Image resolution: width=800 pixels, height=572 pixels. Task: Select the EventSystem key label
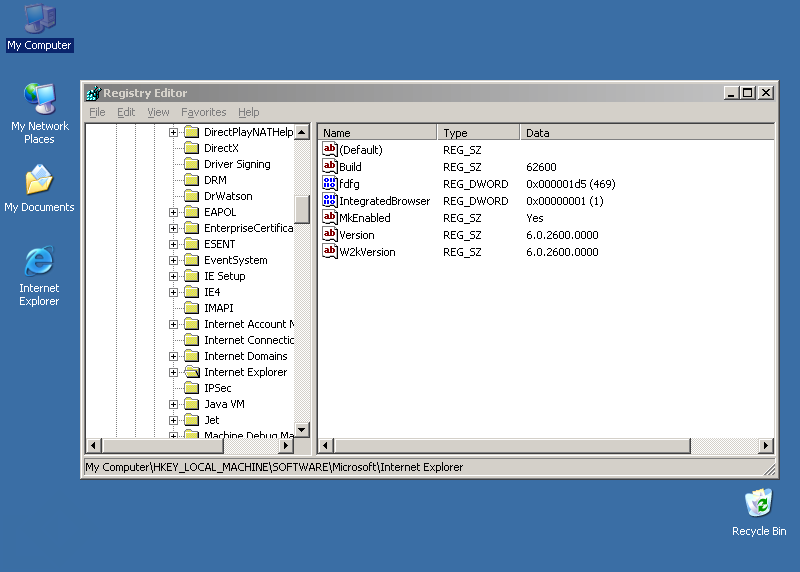coord(236,260)
